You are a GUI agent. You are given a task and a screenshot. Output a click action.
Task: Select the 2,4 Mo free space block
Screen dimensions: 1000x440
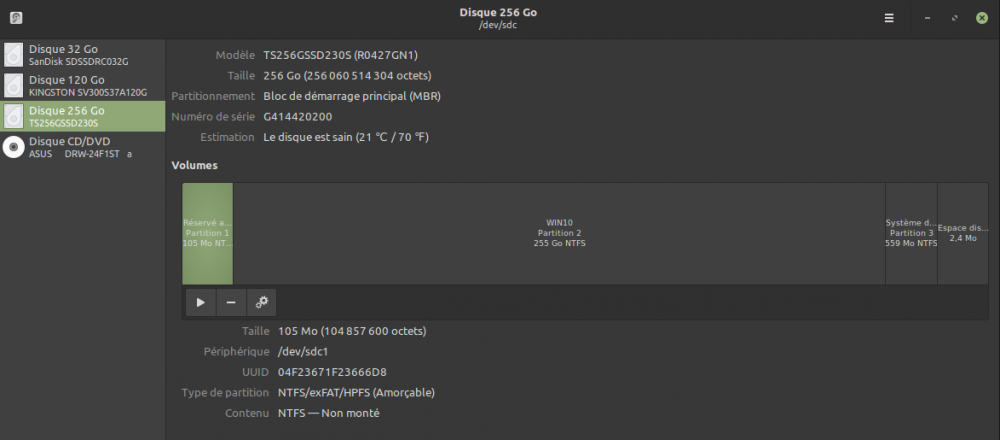coord(962,233)
